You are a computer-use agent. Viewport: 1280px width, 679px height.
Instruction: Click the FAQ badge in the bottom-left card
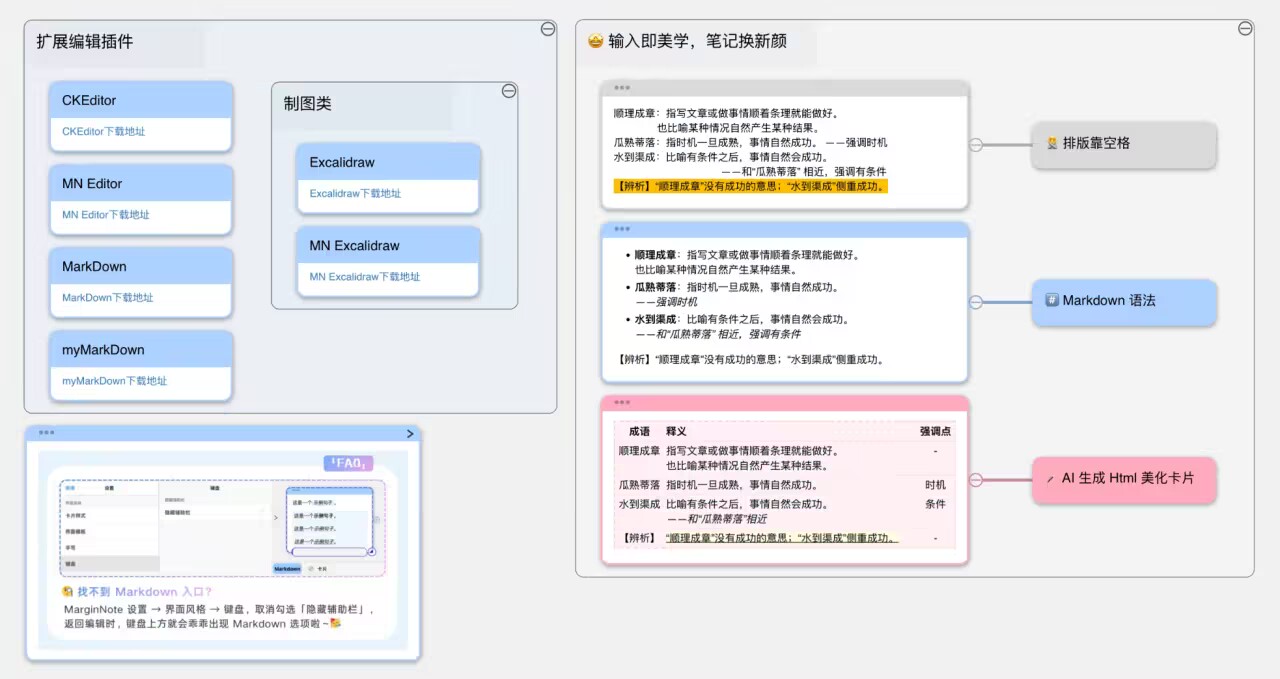coord(348,463)
